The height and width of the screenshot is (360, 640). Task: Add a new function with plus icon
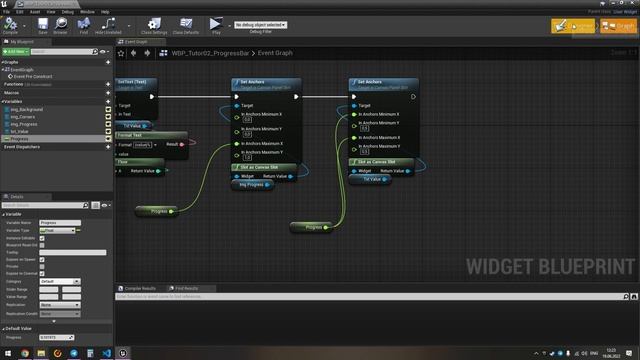108,84
